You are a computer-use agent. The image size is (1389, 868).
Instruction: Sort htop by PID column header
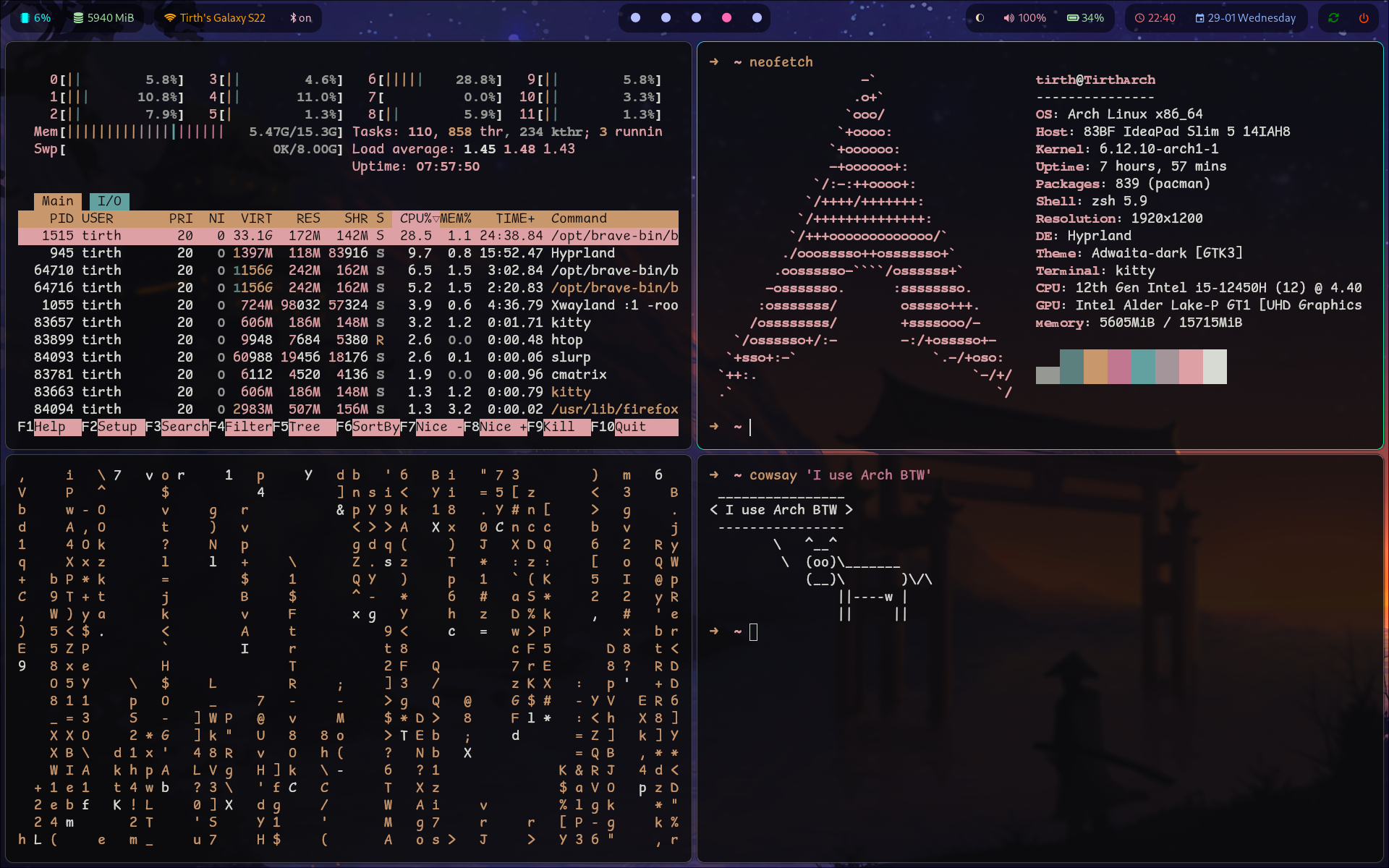pyautogui.click(x=61, y=218)
